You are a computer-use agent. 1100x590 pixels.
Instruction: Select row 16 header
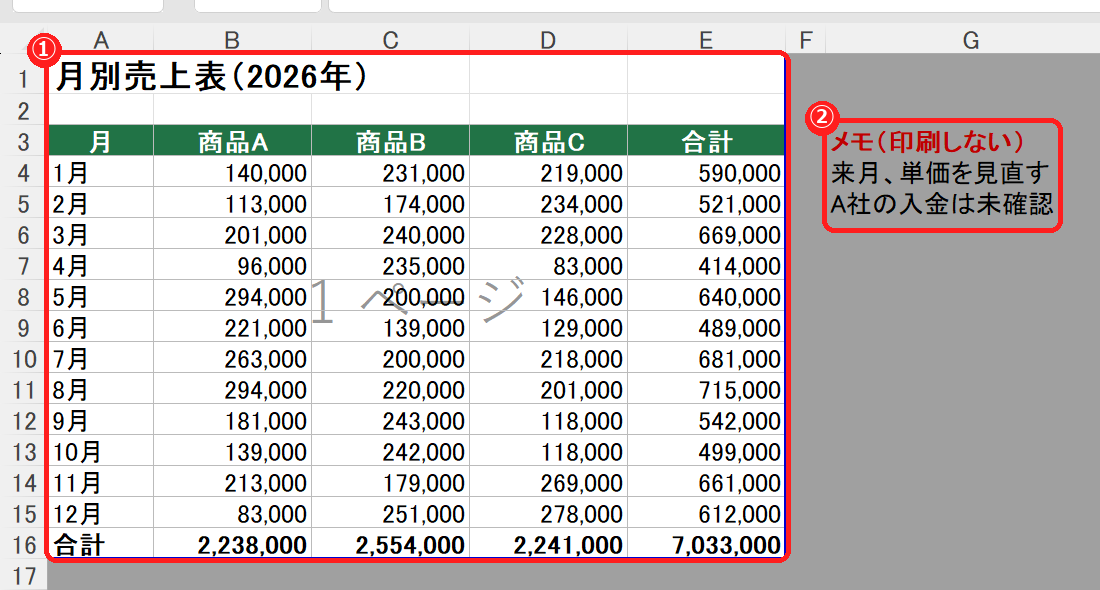point(23,545)
